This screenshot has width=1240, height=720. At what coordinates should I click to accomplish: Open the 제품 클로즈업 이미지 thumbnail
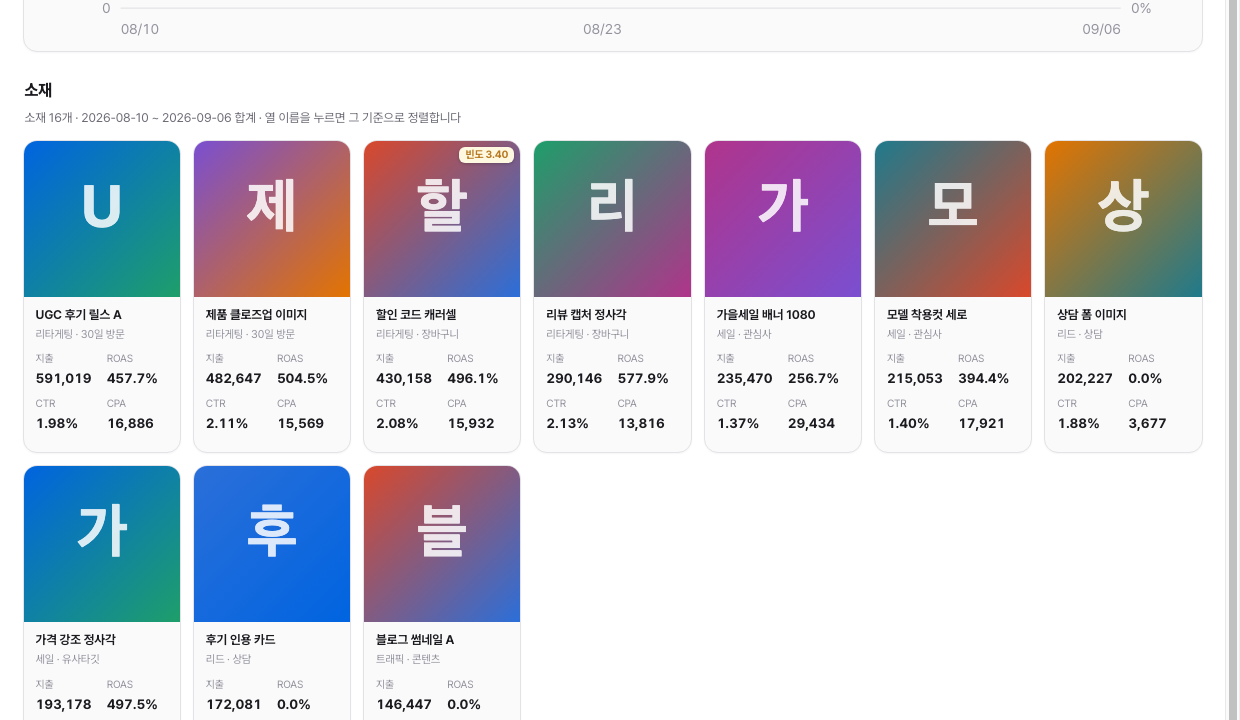pyautogui.click(x=272, y=219)
